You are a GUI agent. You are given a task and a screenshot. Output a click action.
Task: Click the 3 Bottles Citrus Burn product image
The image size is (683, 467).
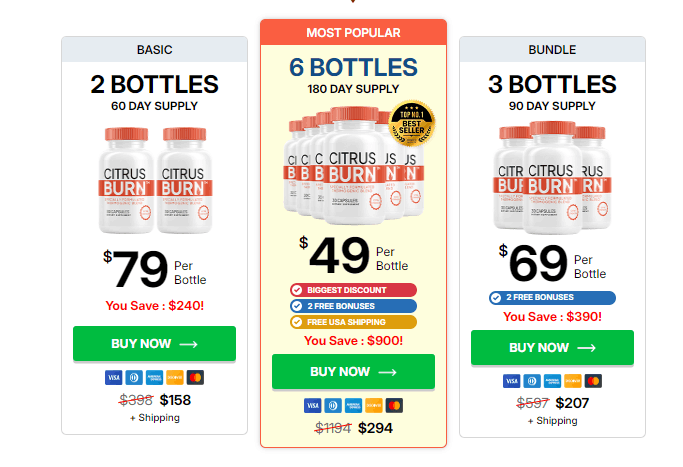coord(552,177)
